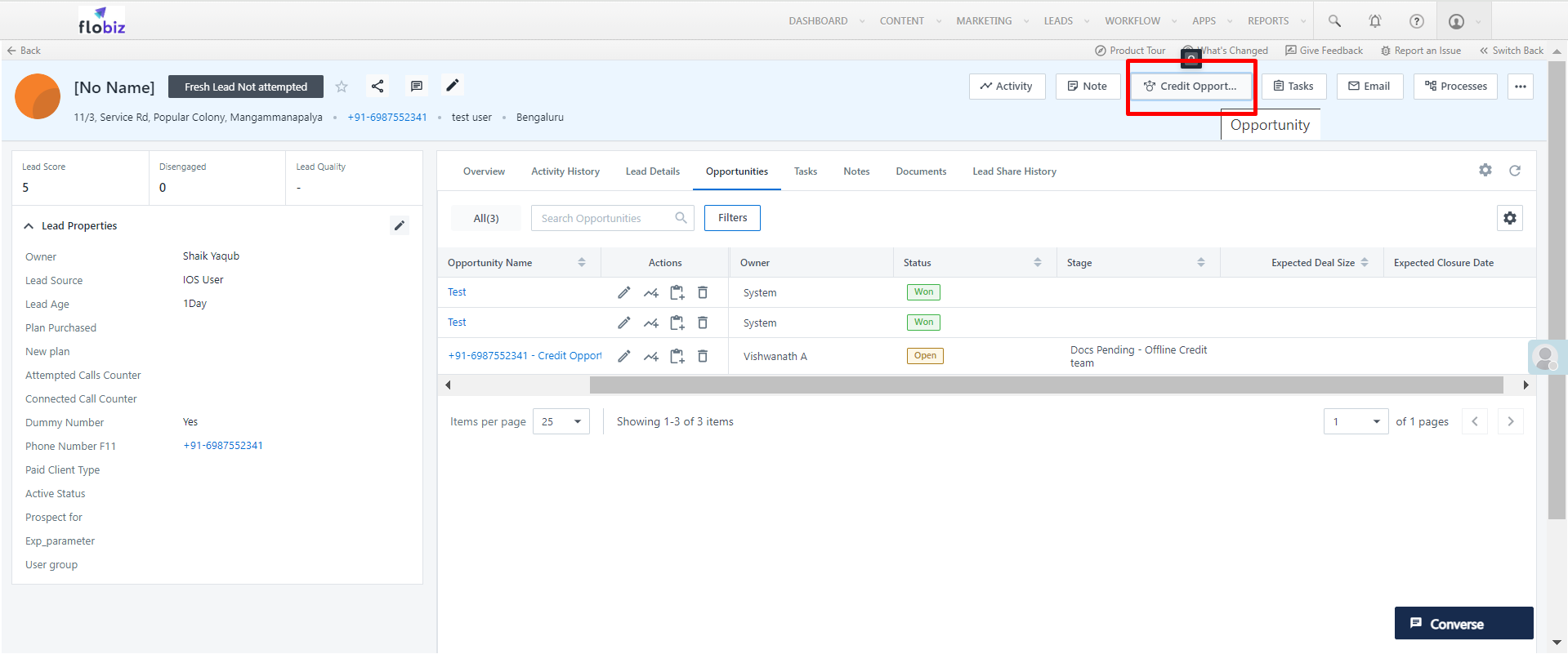
Task: Sort by Status column
Action: 1038,262
